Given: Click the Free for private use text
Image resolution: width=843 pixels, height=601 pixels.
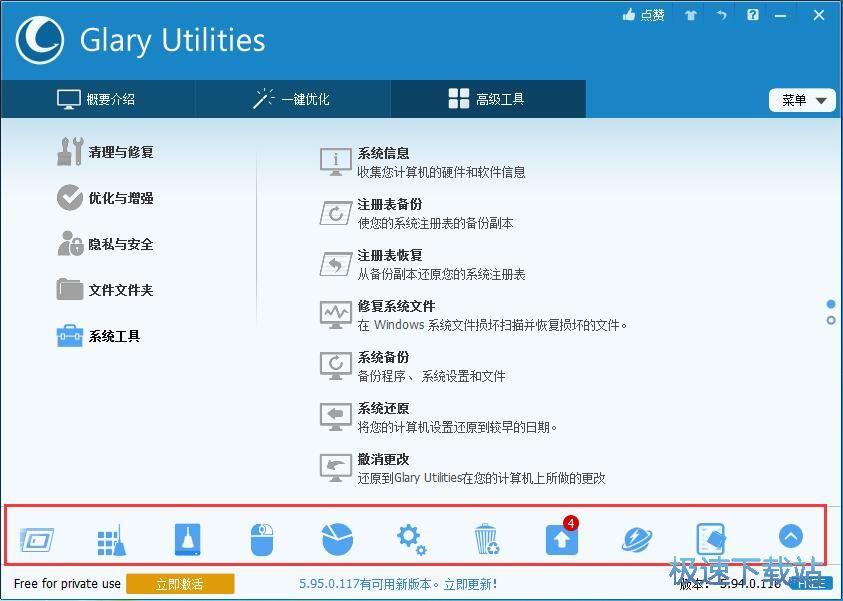Looking at the screenshot, I should 67,584.
